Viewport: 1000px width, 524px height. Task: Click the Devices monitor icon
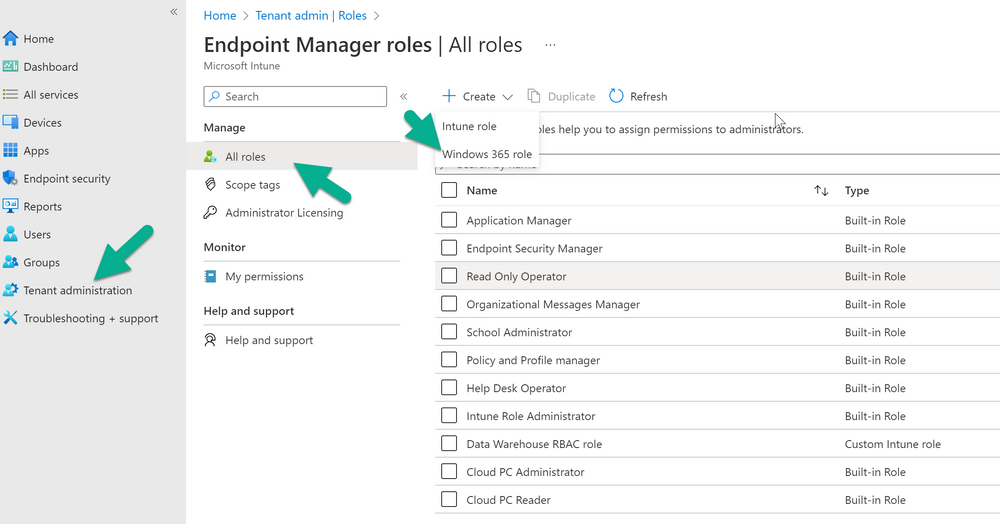tap(10, 122)
